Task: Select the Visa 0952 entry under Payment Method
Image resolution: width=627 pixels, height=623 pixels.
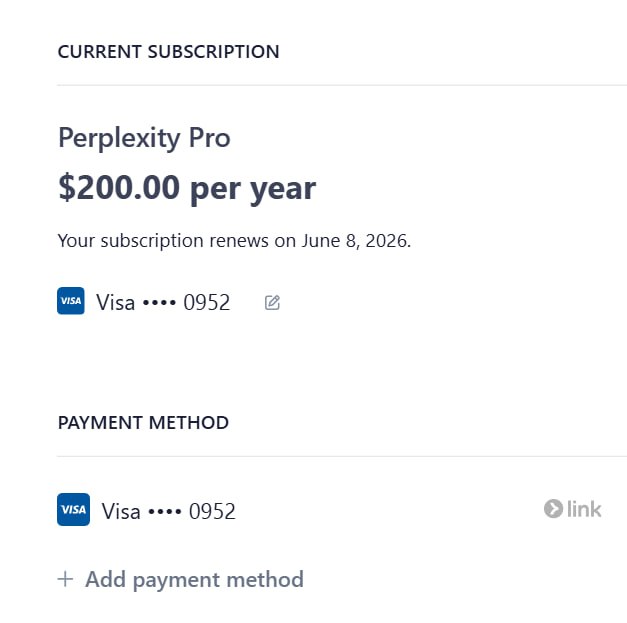Action: pyautogui.click(x=168, y=511)
